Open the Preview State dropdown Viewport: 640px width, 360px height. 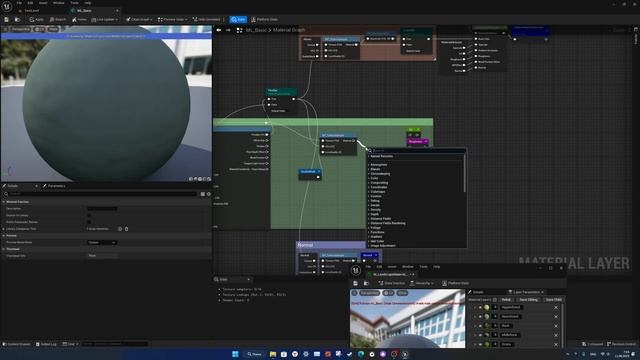click(x=172, y=19)
